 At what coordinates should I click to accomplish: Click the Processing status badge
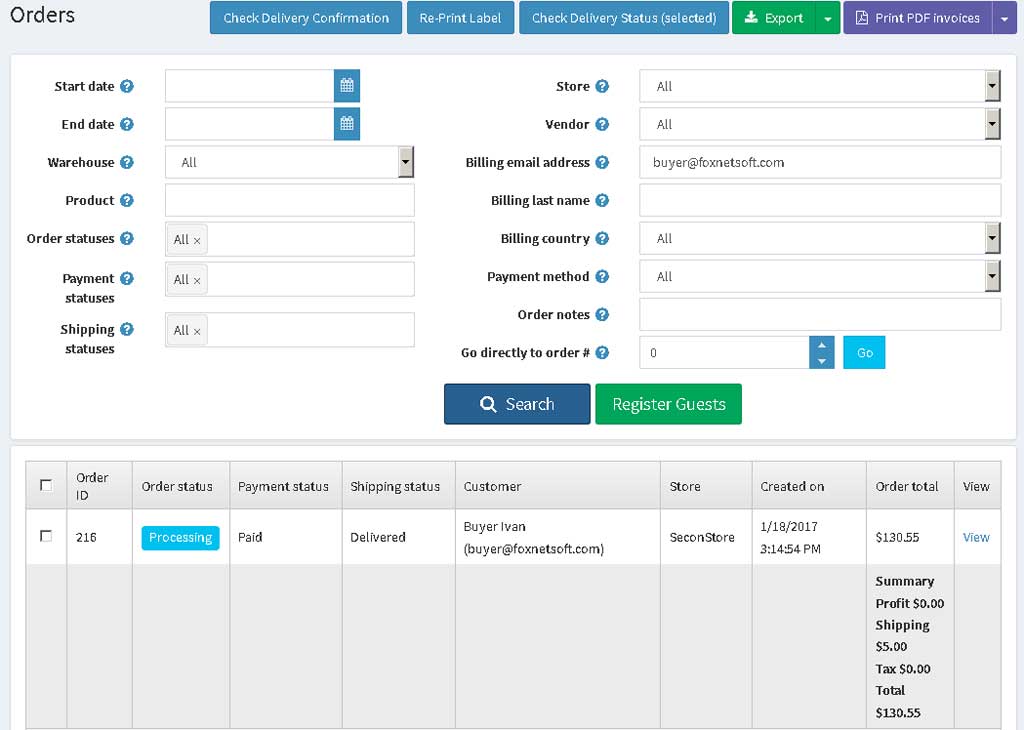tap(180, 537)
